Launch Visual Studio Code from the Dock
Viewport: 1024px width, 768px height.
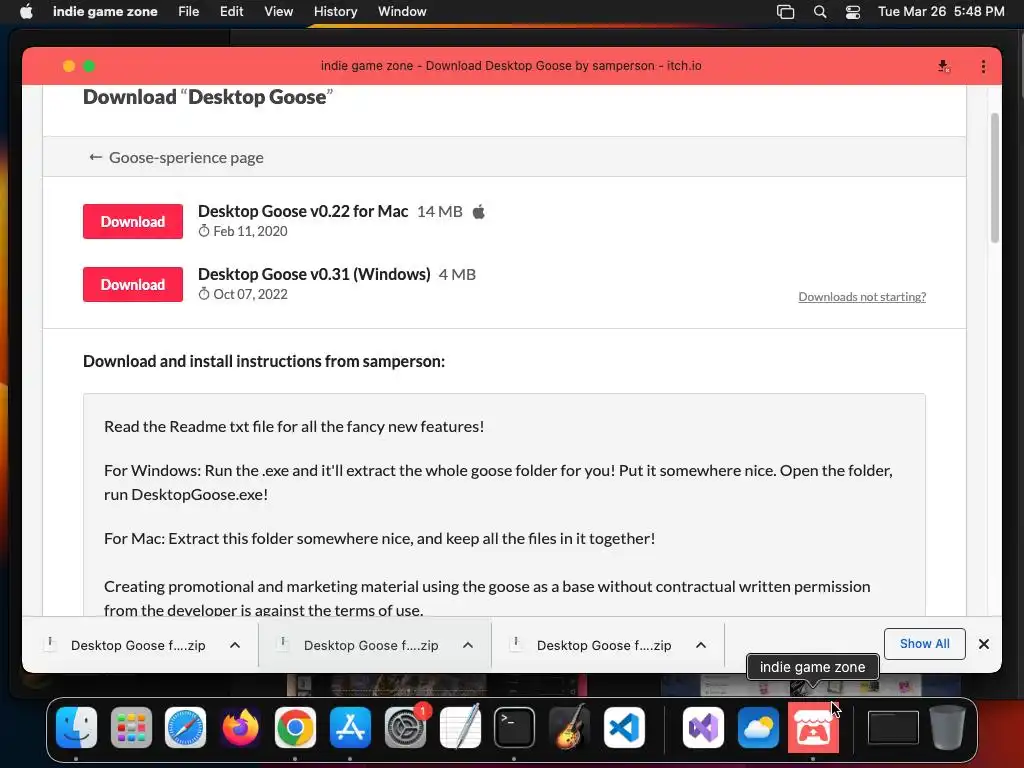[624, 727]
